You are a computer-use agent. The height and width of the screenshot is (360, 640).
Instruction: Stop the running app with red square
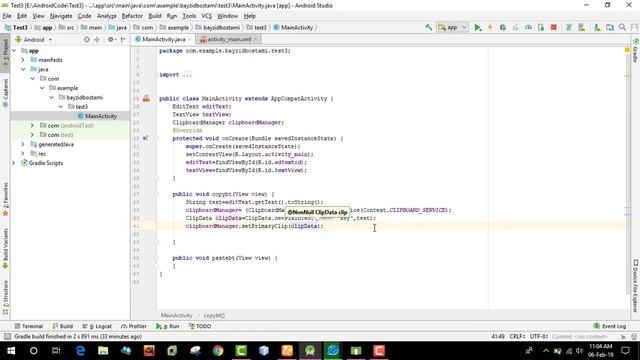[553, 27]
